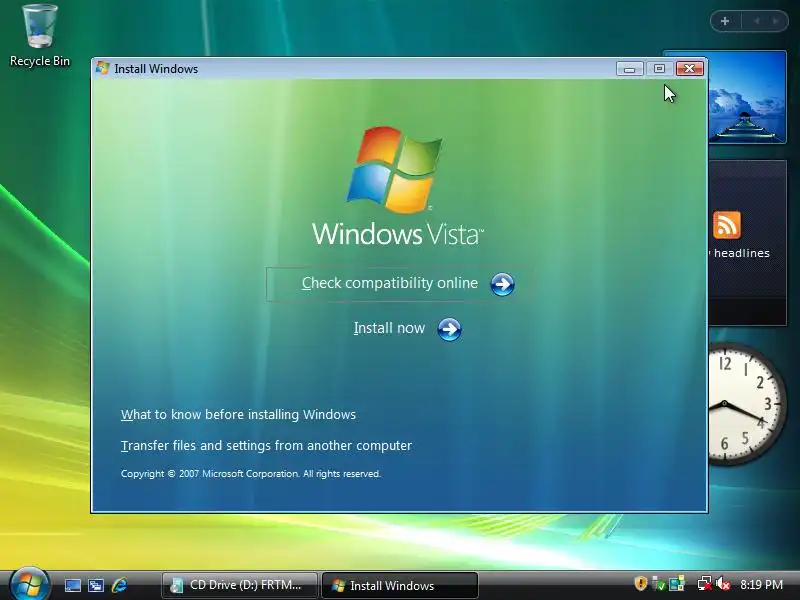Click the blue arrow beside Install now
The width and height of the screenshot is (800, 600).
point(449,330)
